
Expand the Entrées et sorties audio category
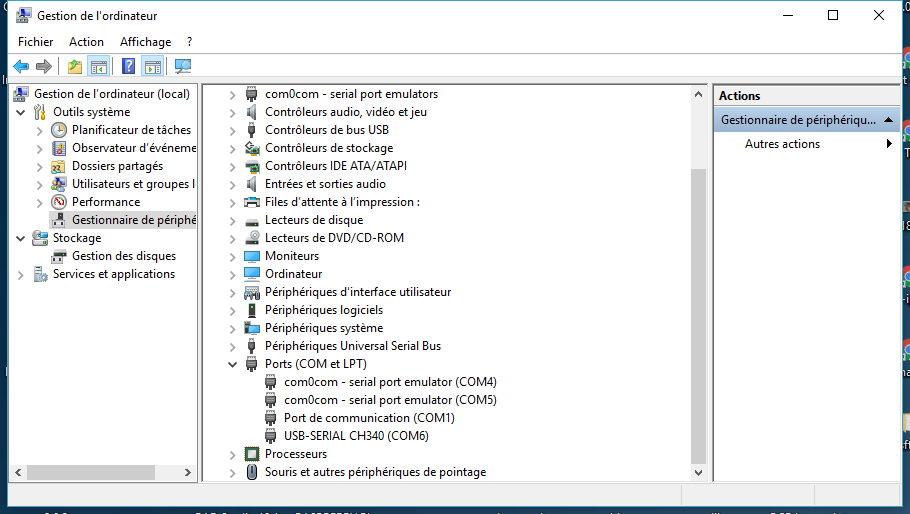[233, 184]
